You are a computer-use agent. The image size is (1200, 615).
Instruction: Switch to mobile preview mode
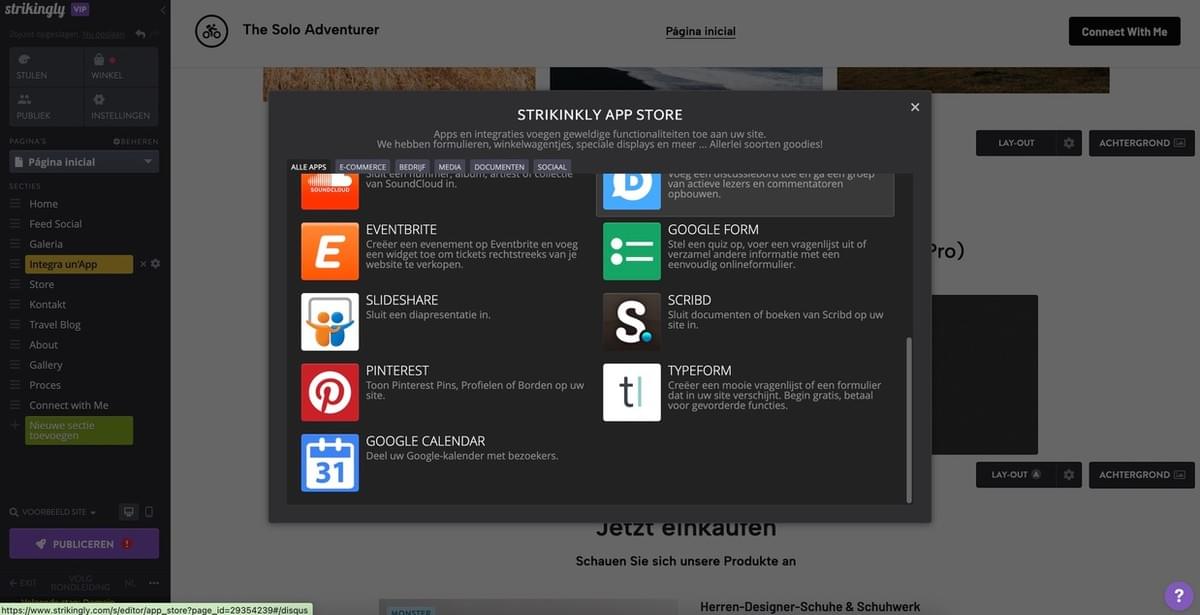(x=149, y=512)
